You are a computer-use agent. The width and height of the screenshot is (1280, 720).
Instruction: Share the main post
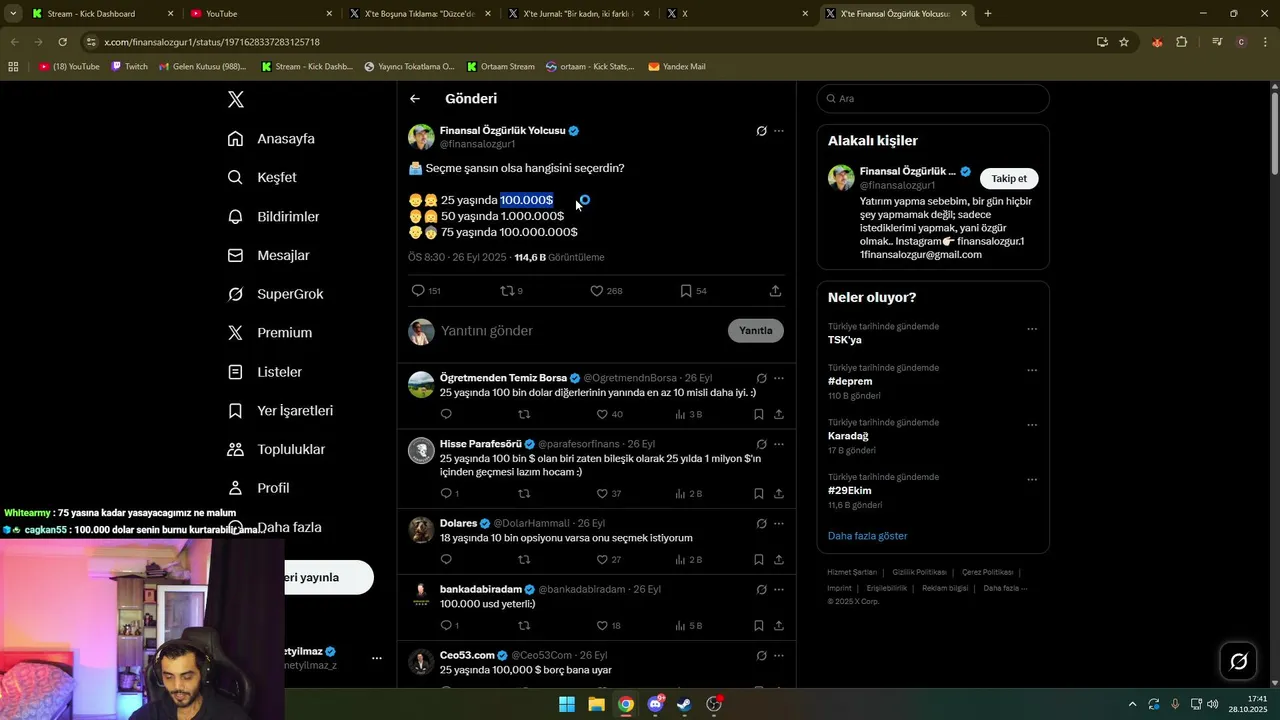(775, 291)
